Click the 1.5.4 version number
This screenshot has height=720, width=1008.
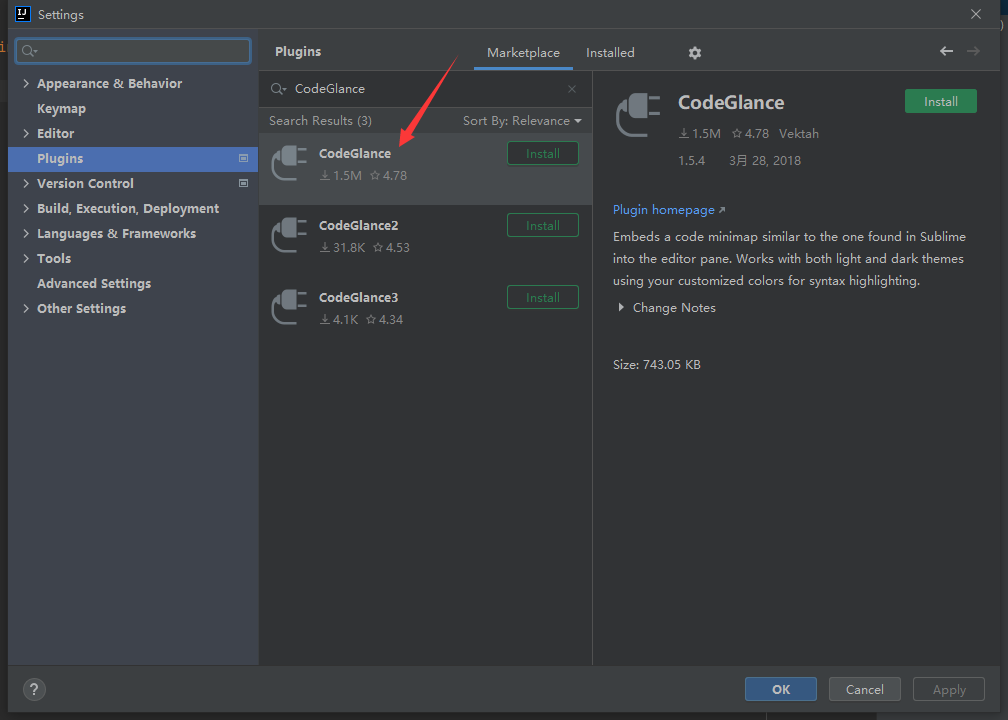pos(691,161)
